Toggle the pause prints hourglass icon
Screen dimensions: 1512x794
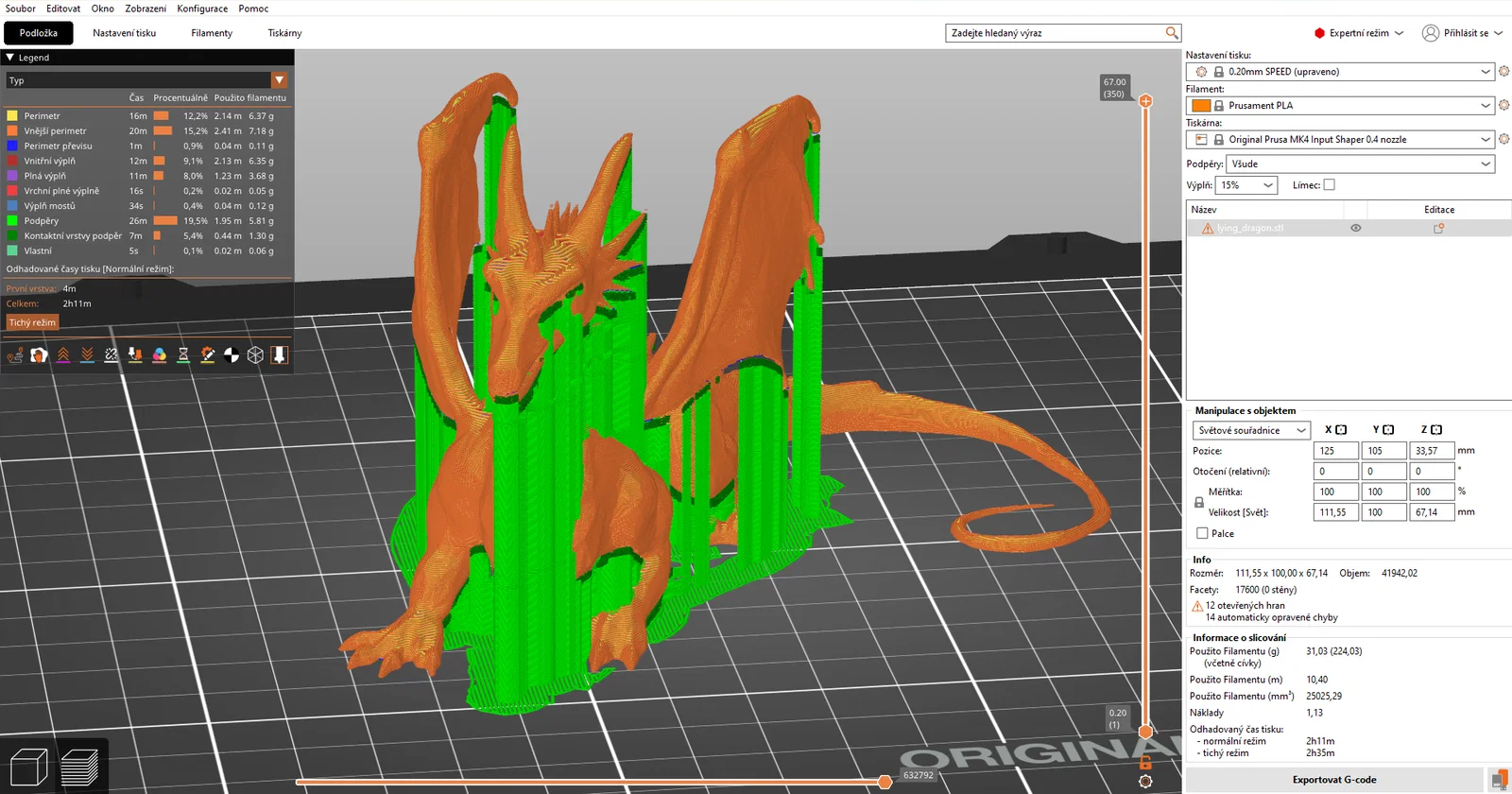pos(183,355)
